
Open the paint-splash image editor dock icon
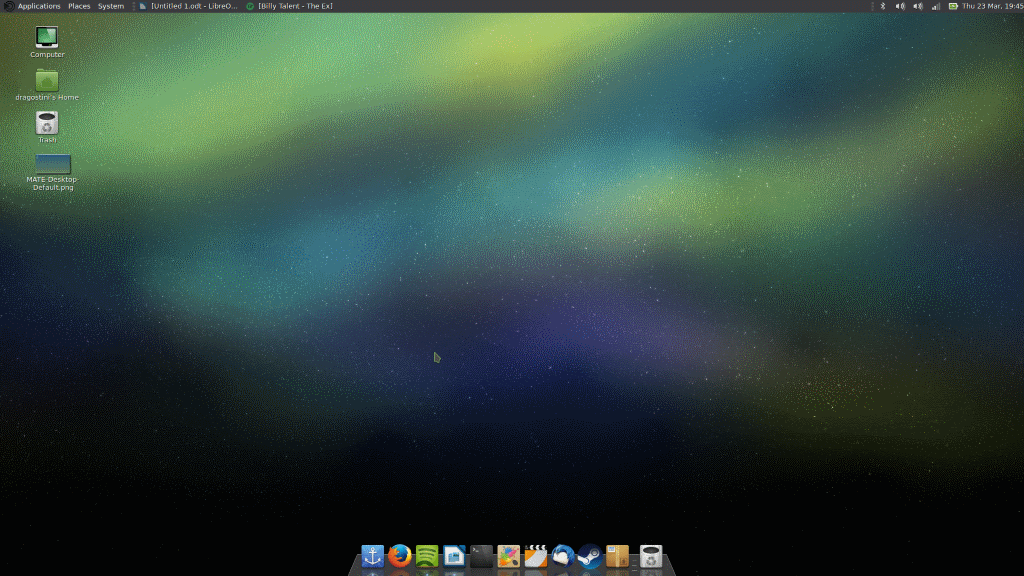507,557
